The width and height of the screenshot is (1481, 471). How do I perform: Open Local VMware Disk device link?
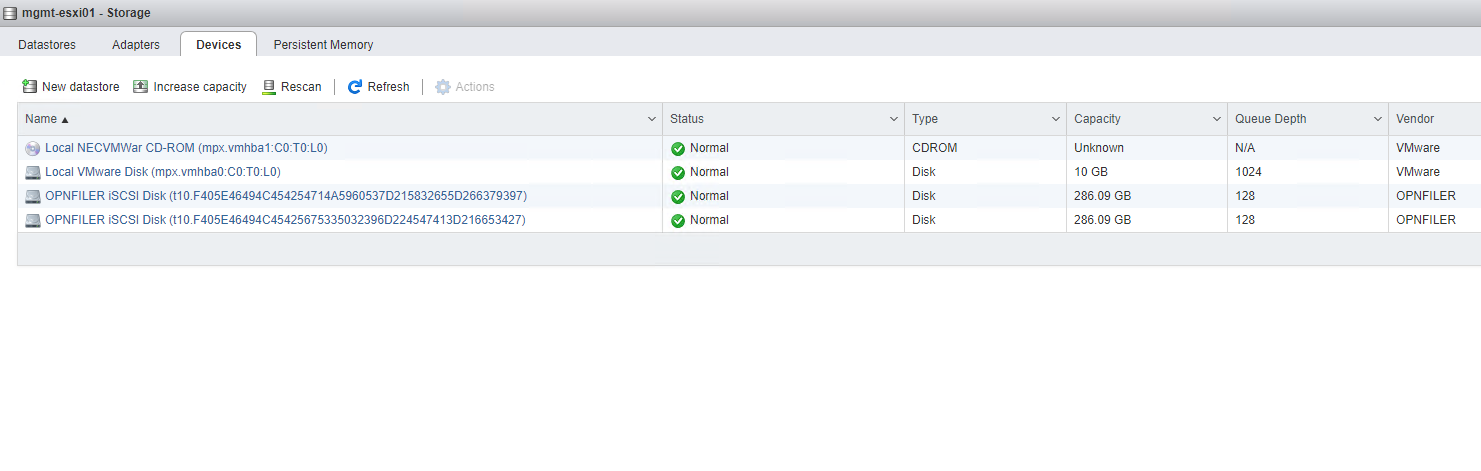click(x=163, y=172)
